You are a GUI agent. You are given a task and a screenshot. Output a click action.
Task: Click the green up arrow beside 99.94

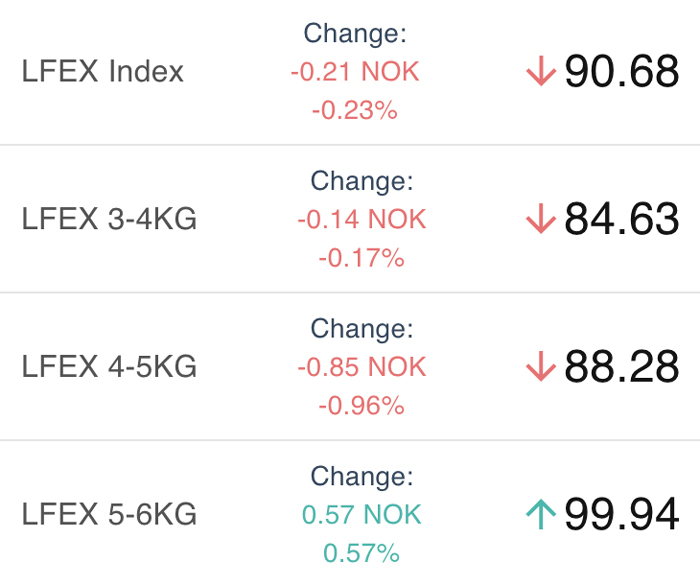click(541, 514)
